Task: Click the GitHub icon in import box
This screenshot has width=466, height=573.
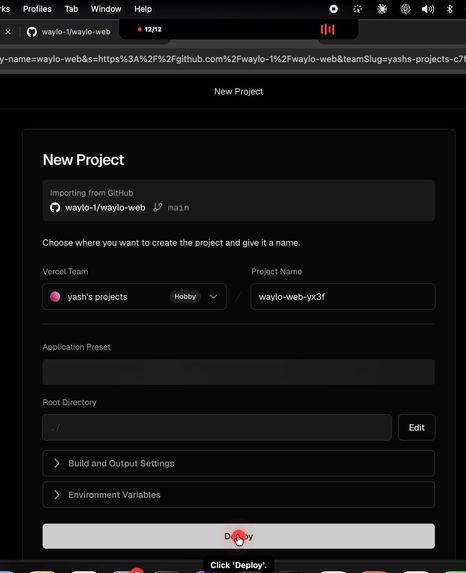Action: (55, 208)
